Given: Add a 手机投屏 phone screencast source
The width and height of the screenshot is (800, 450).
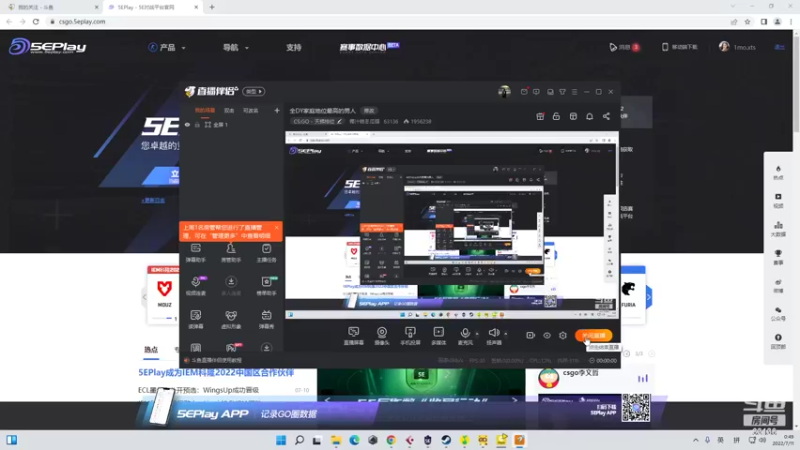Looking at the screenshot, I should point(410,336).
